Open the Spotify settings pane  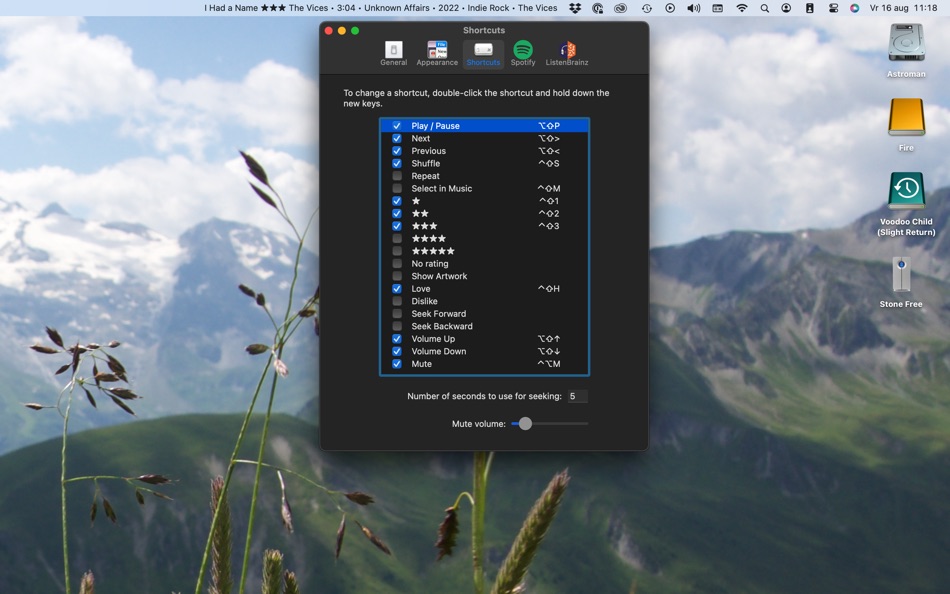pos(523,52)
